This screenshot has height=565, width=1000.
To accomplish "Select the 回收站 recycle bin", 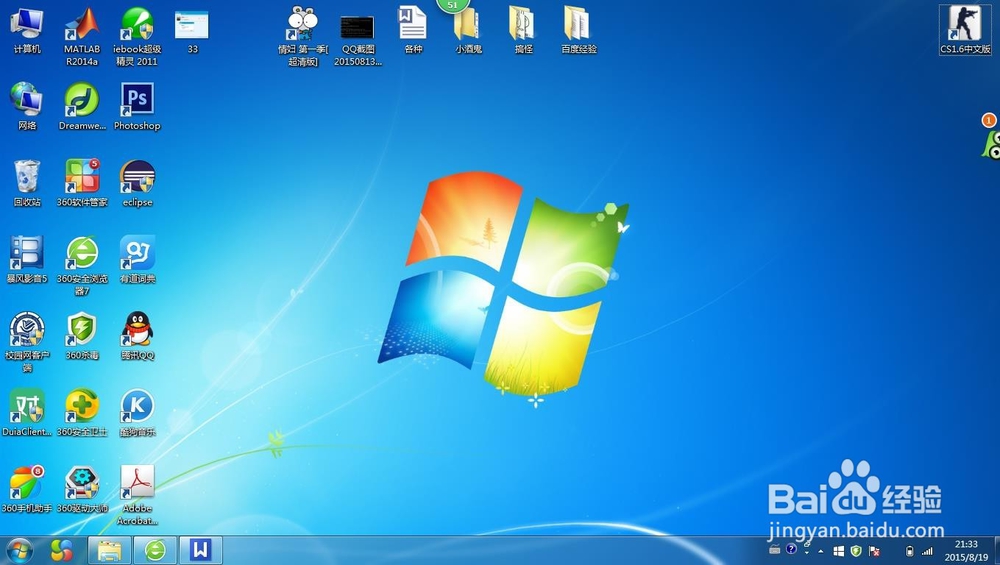I will 27,184.
